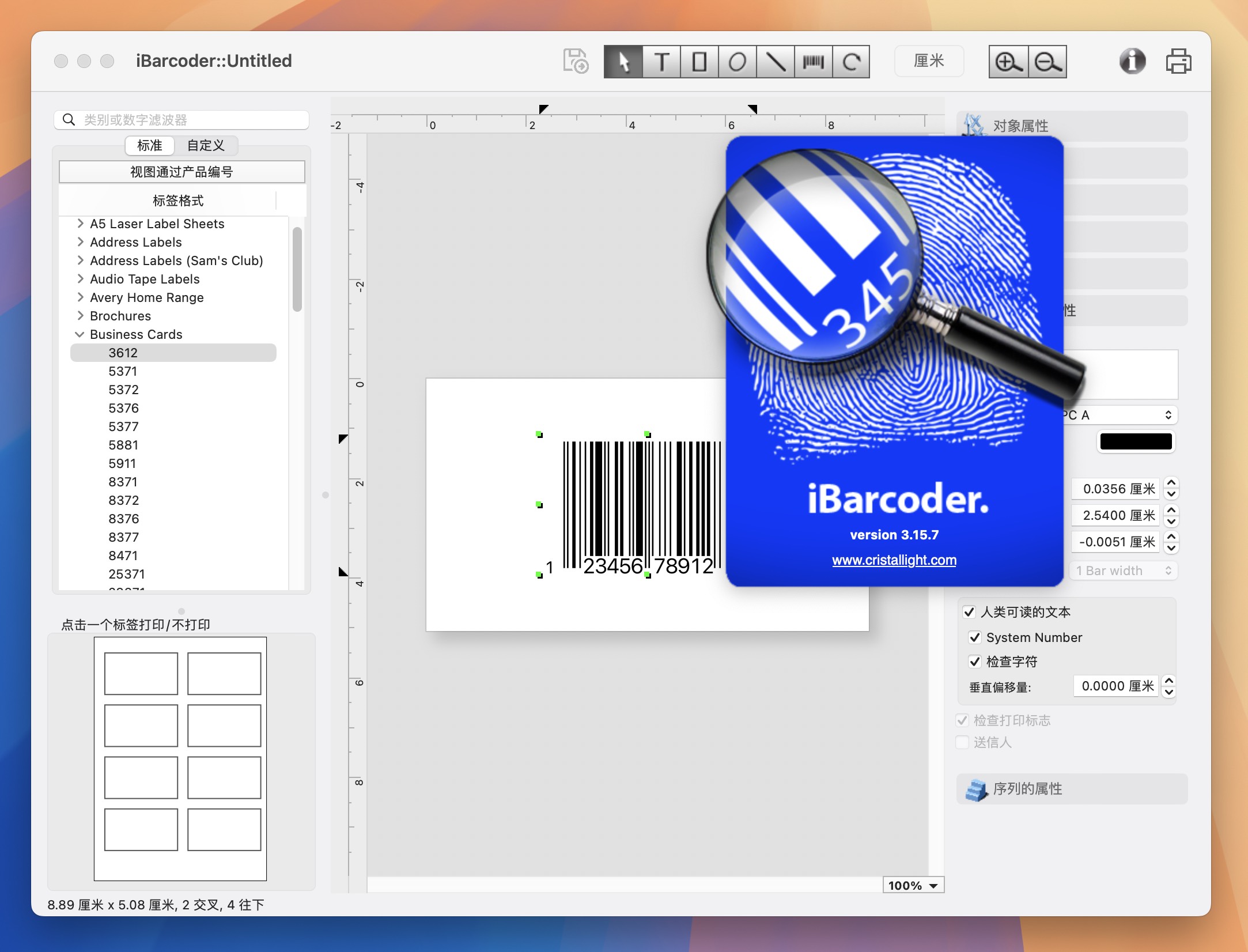Click 视图通过产品编号 button

181,172
